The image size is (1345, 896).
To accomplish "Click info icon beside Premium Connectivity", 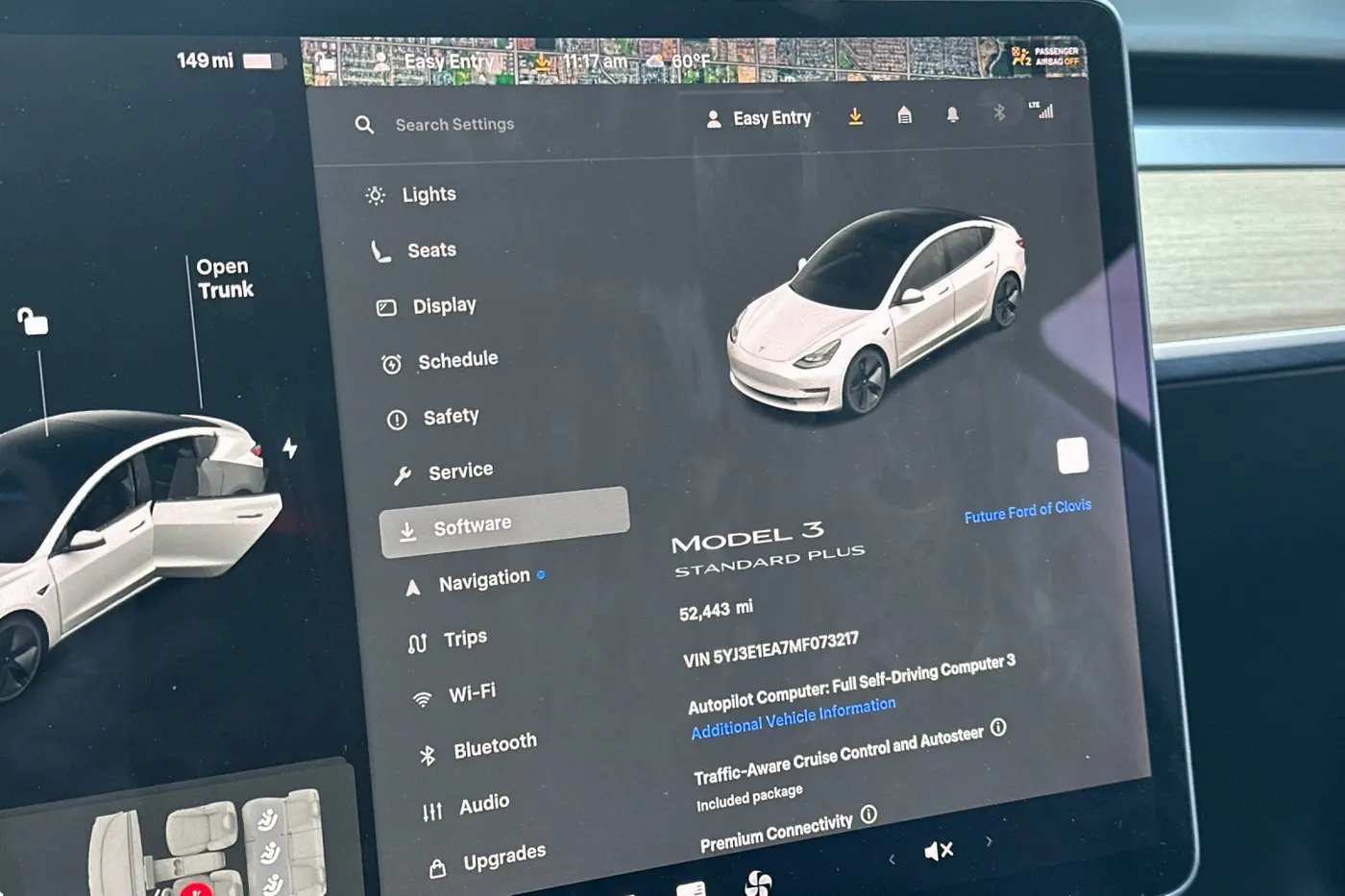I will [868, 814].
